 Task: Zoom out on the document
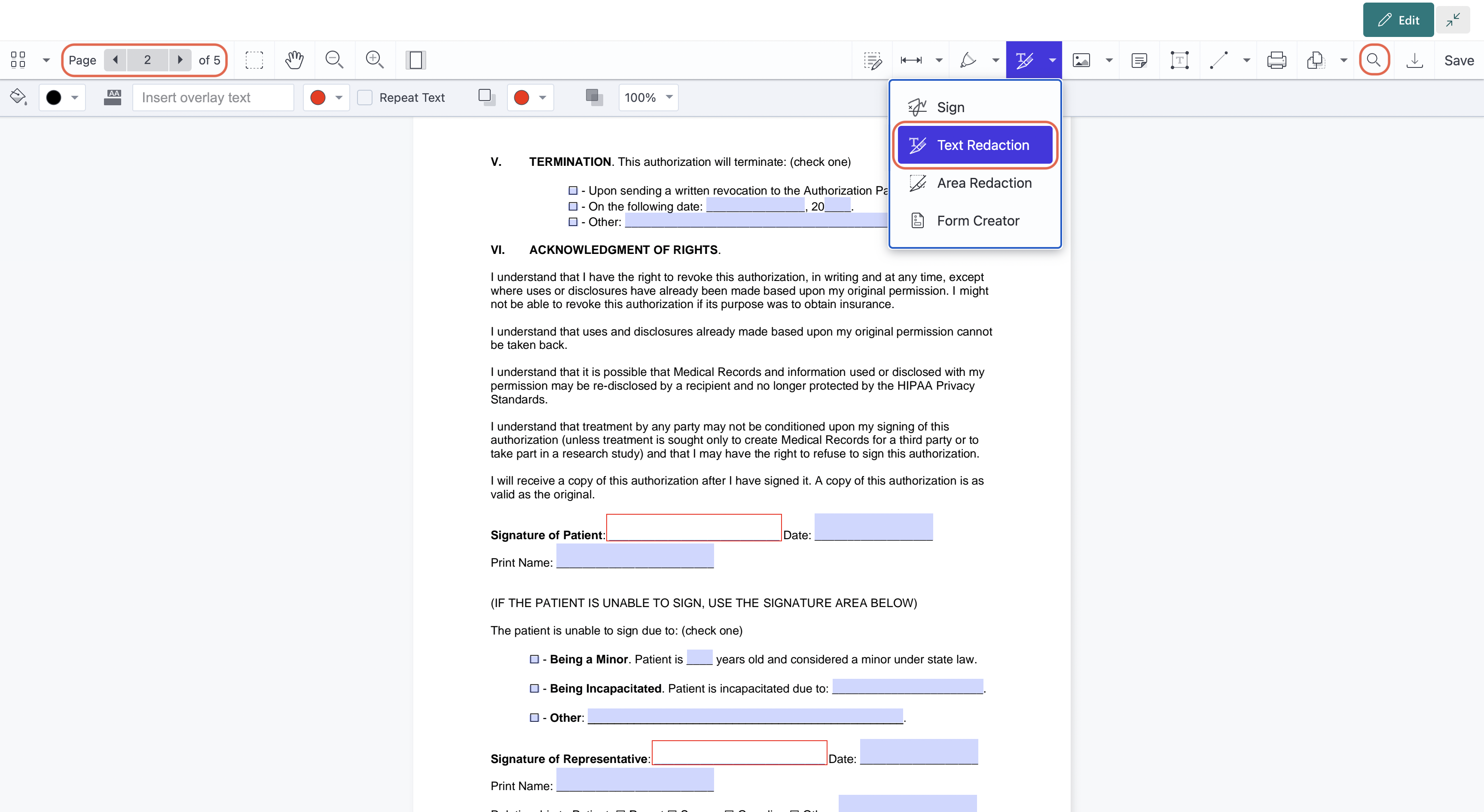[x=334, y=60]
